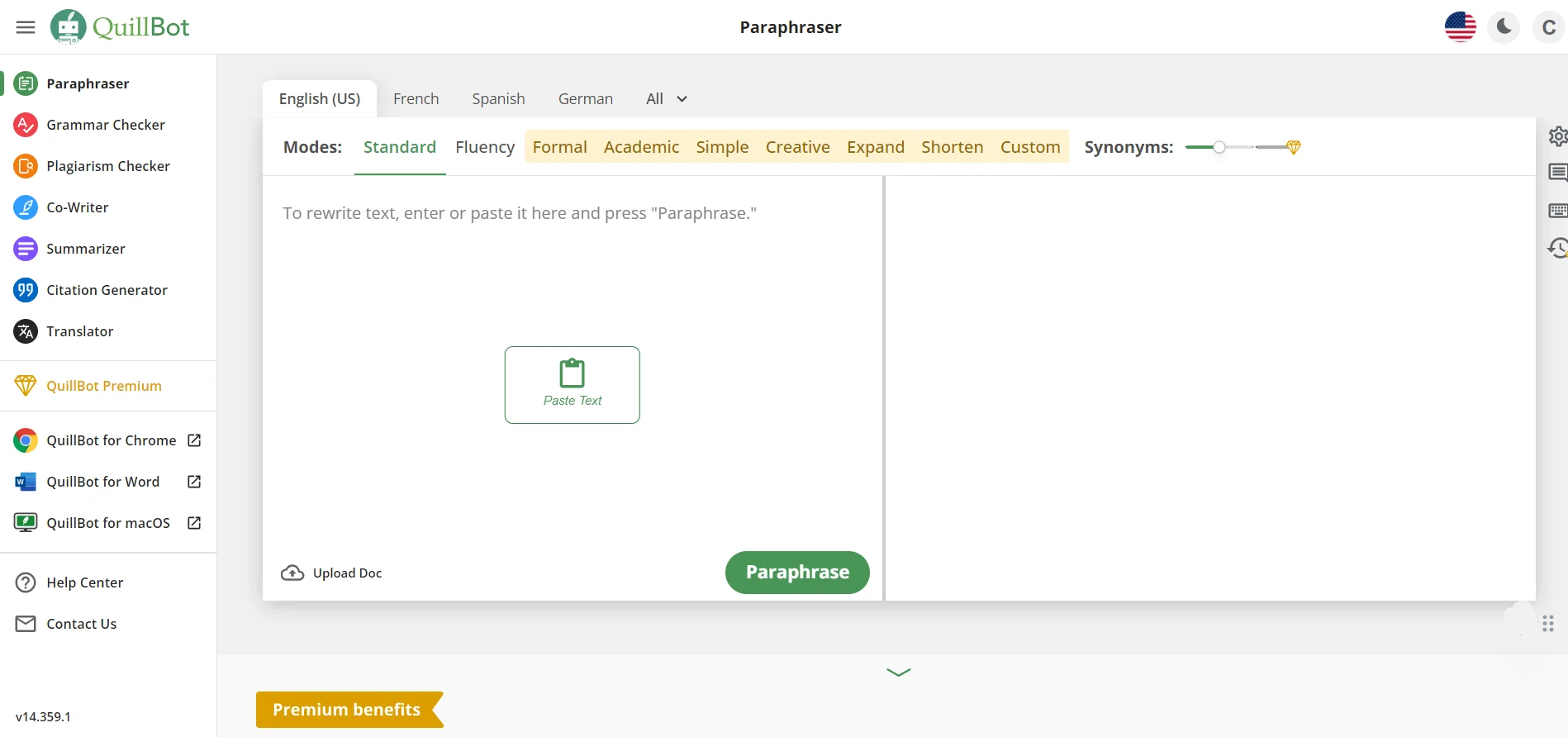The width and height of the screenshot is (1568, 737).
Task: Open the hamburger menu icon
Action: [x=26, y=27]
